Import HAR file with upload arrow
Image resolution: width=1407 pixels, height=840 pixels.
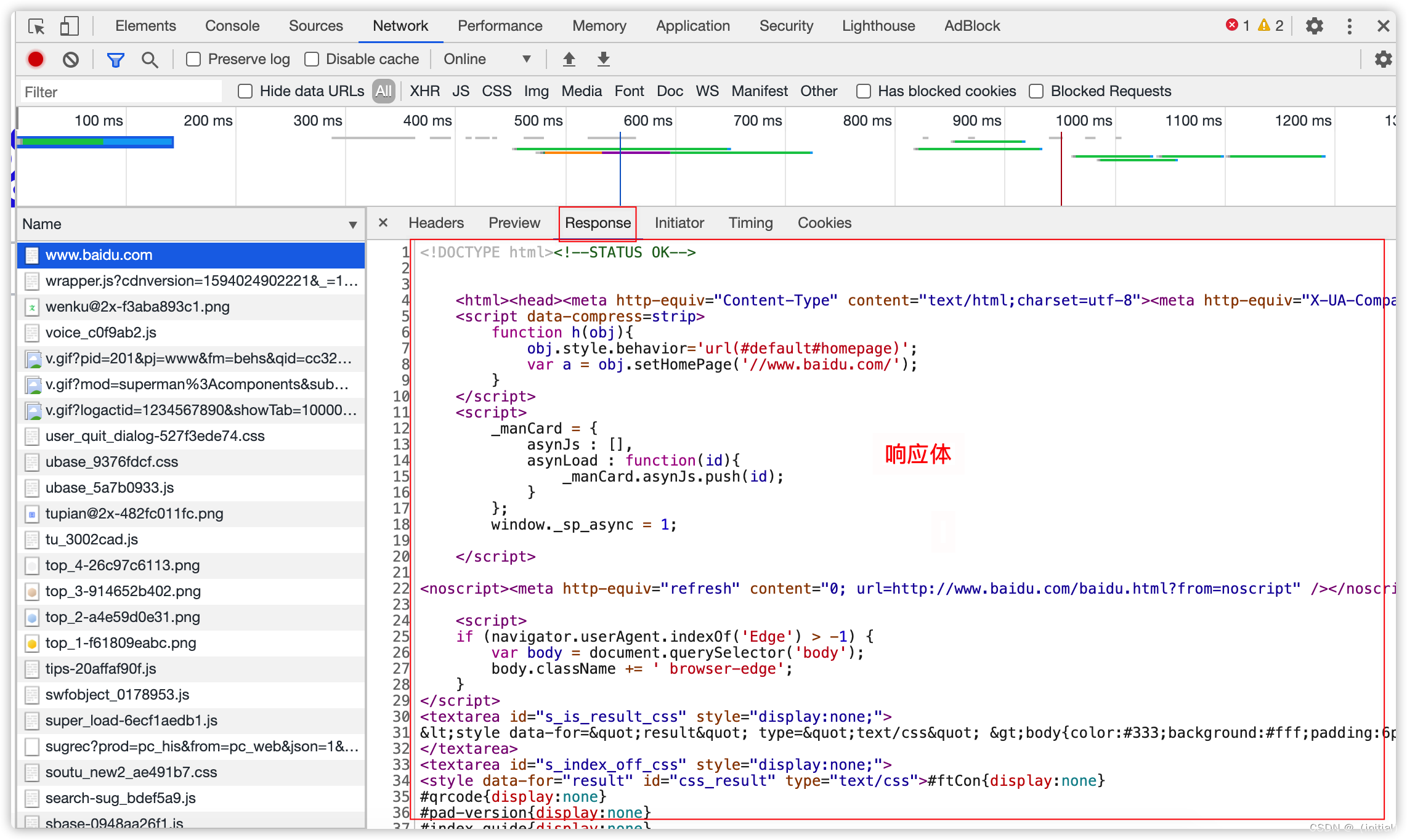tap(569, 59)
